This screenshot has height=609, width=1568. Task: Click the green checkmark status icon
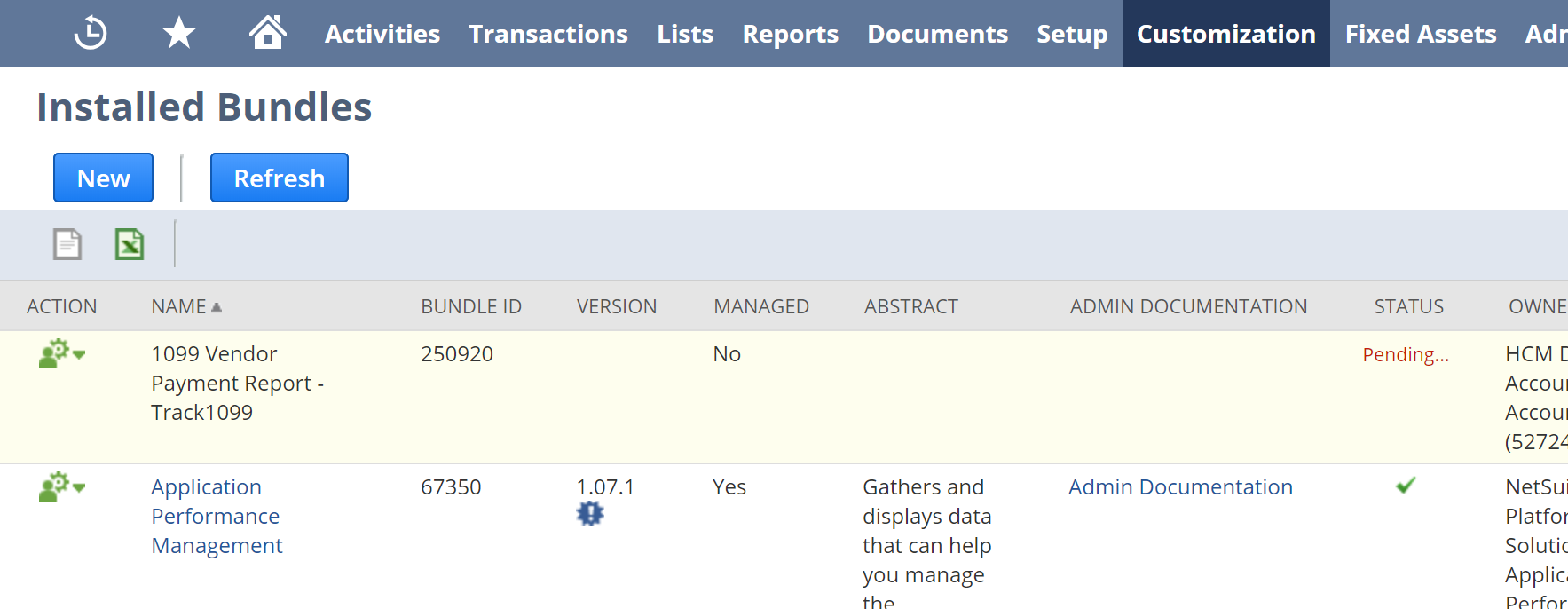pyautogui.click(x=1406, y=486)
